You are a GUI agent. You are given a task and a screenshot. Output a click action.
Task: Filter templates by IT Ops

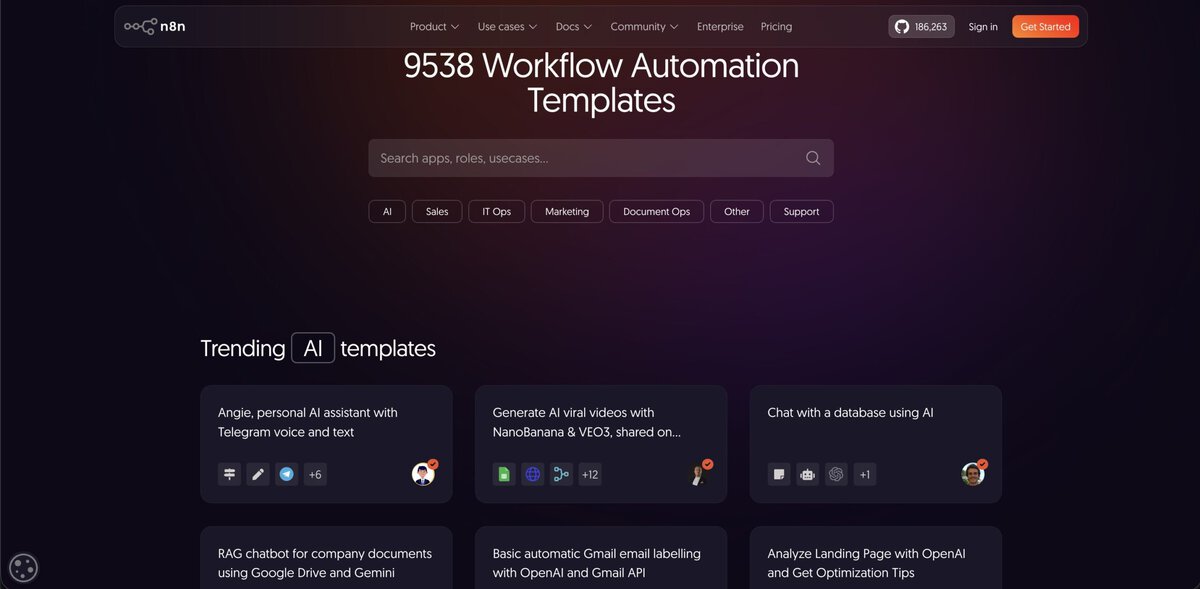[x=497, y=211]
